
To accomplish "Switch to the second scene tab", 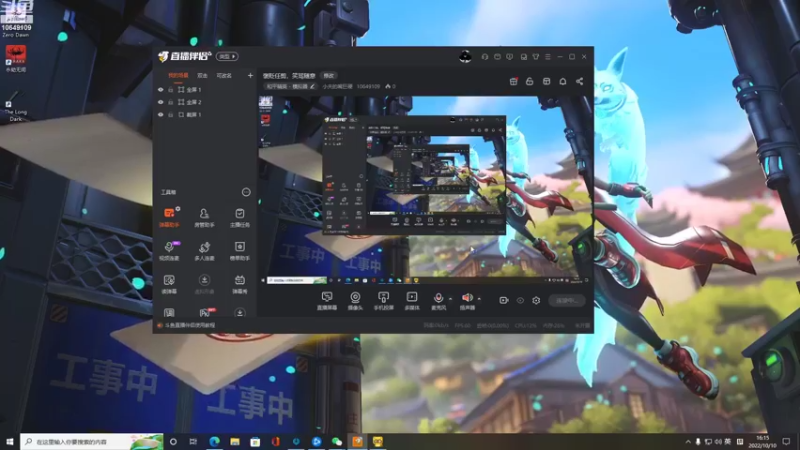I will (x=203, y=76).
